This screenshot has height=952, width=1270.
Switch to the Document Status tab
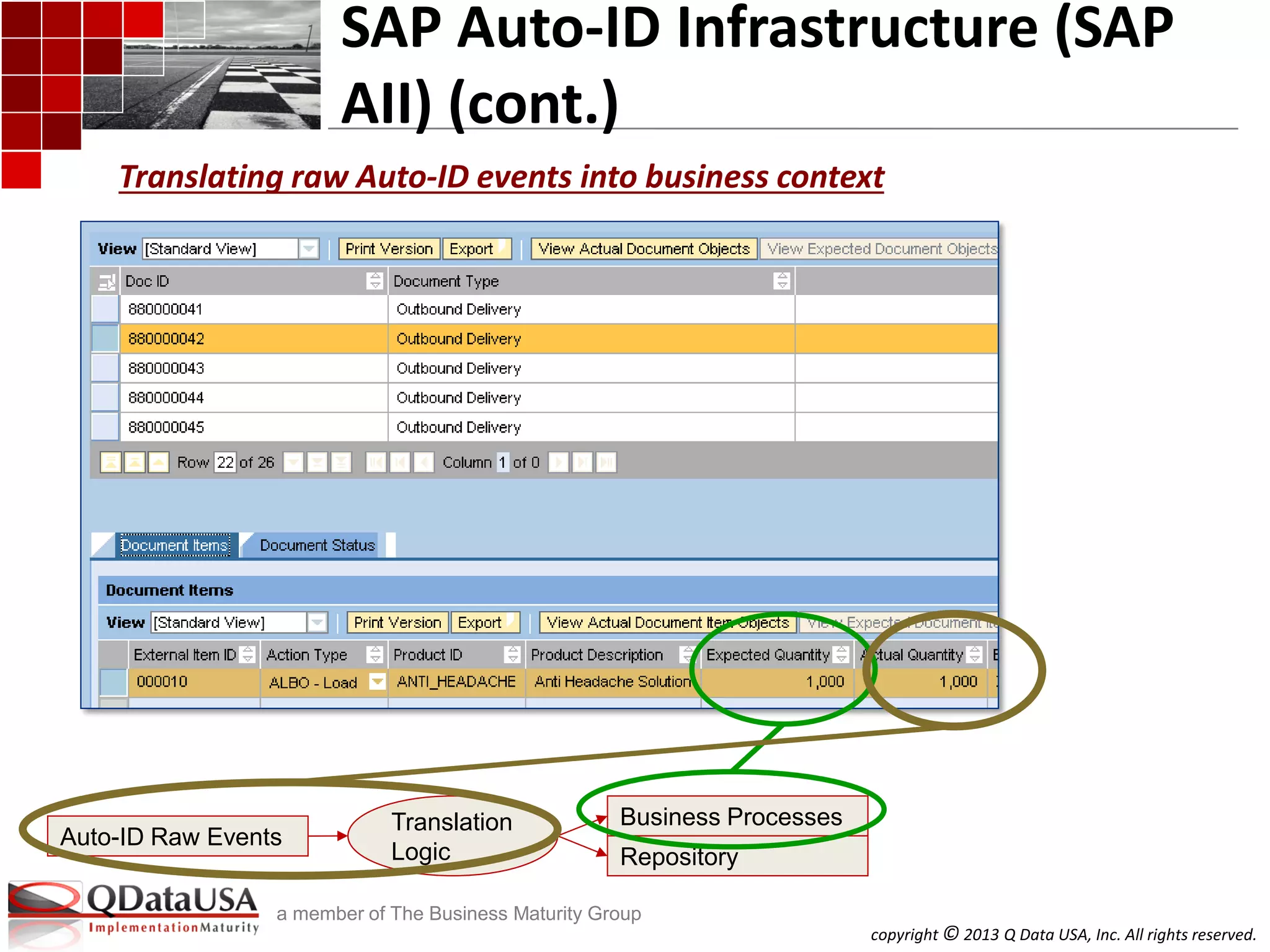click(x=317, y=545)
